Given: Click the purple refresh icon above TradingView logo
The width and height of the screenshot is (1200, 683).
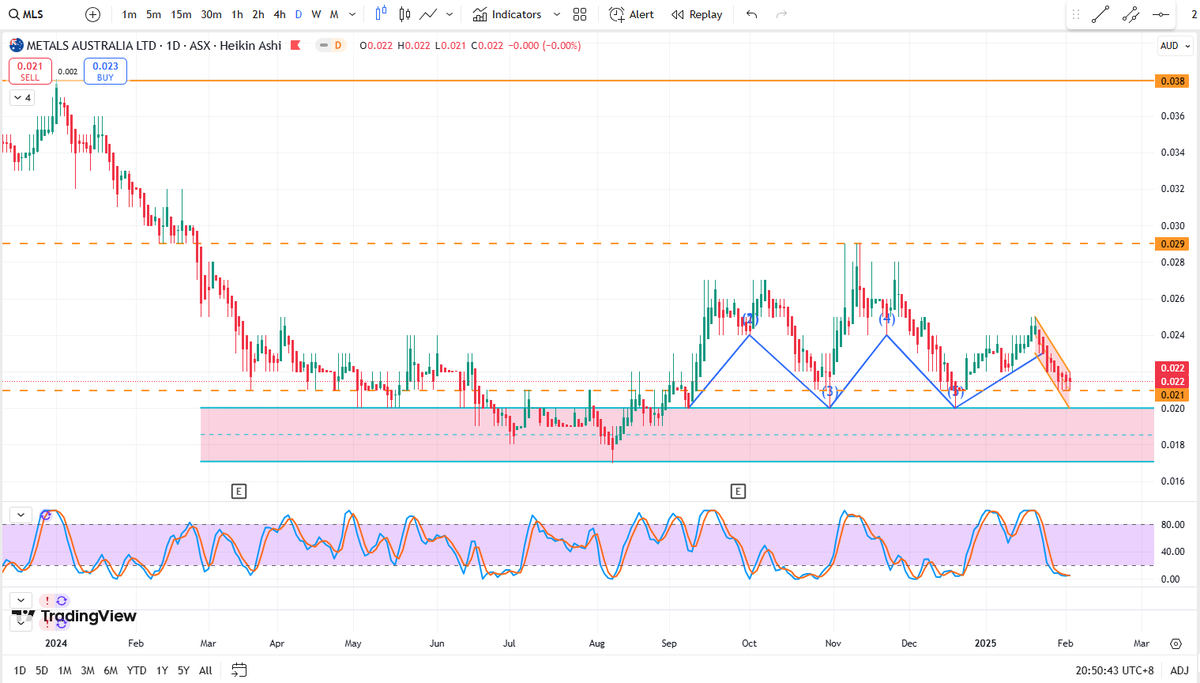Looking at the screenshot, I should coord(61,600).
